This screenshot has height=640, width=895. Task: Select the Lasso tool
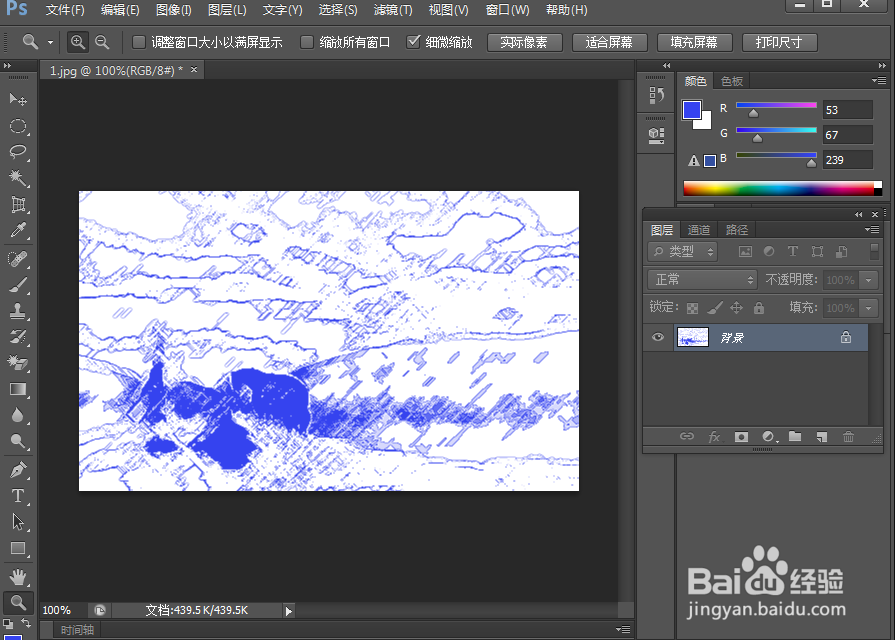point(18,152)
